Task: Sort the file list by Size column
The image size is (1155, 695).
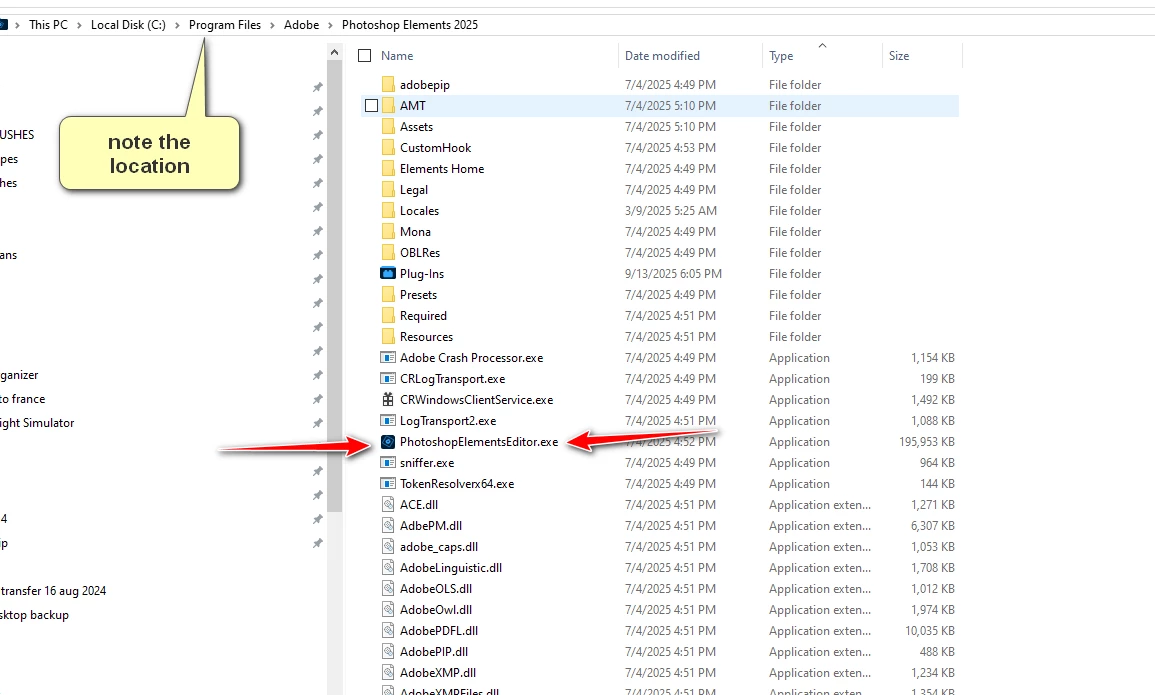Action: (899, 55)
